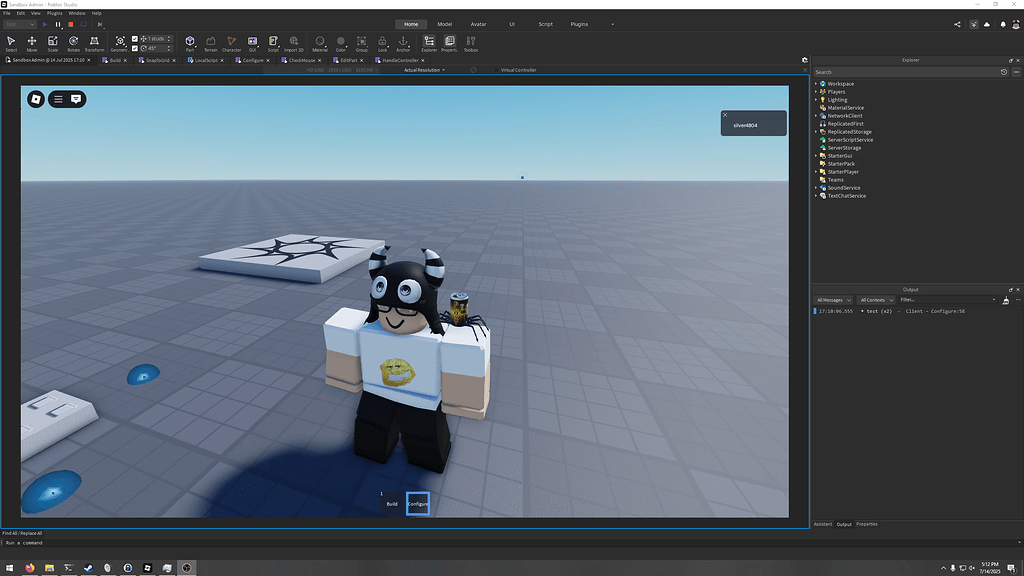
Task: Open the All Contexts dropdown in Output
Action: click(875, 299)
